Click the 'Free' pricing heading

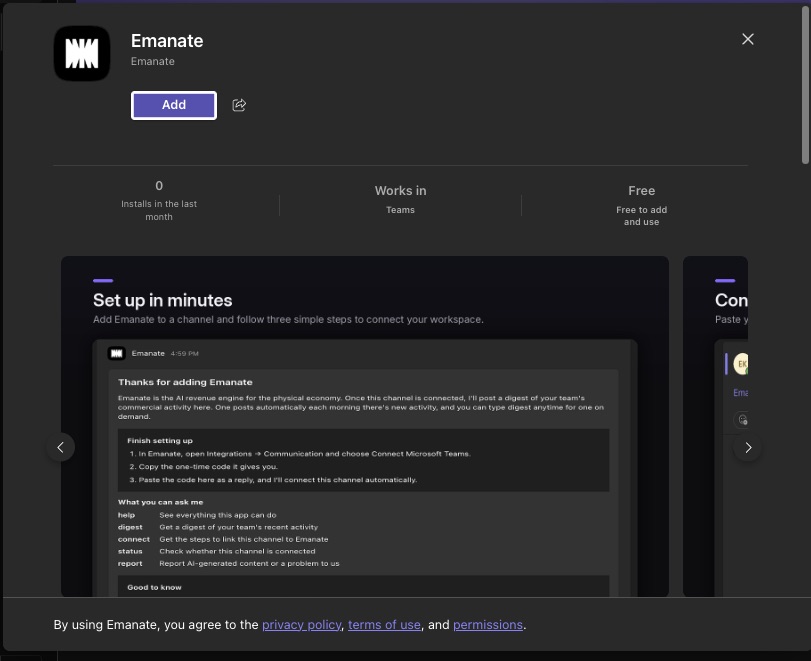[641, 191]
